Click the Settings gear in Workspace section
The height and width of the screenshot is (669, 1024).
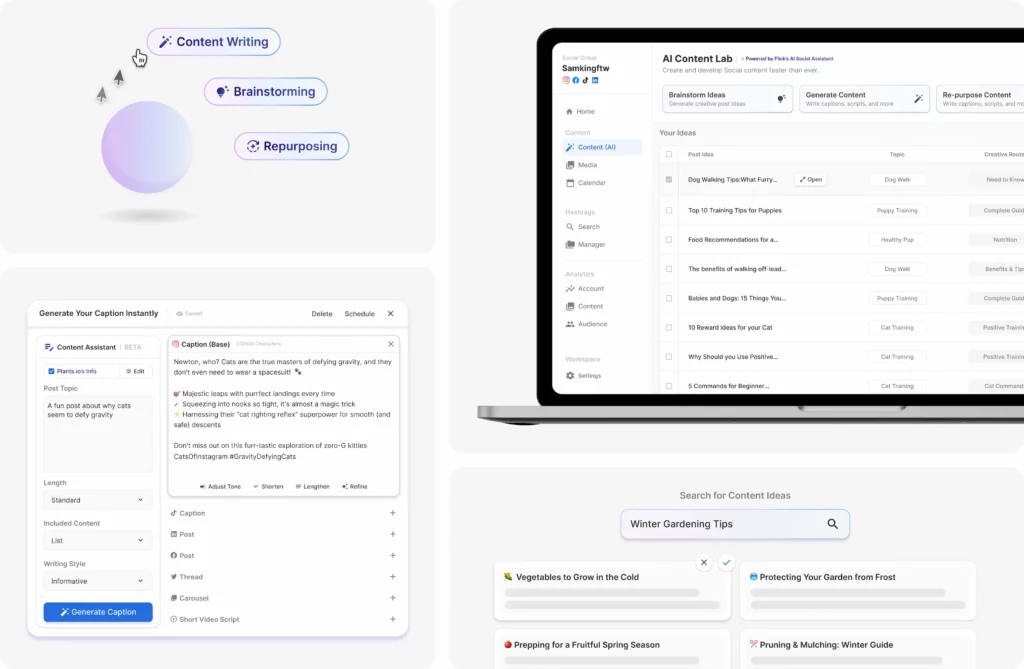click(570, 376)
